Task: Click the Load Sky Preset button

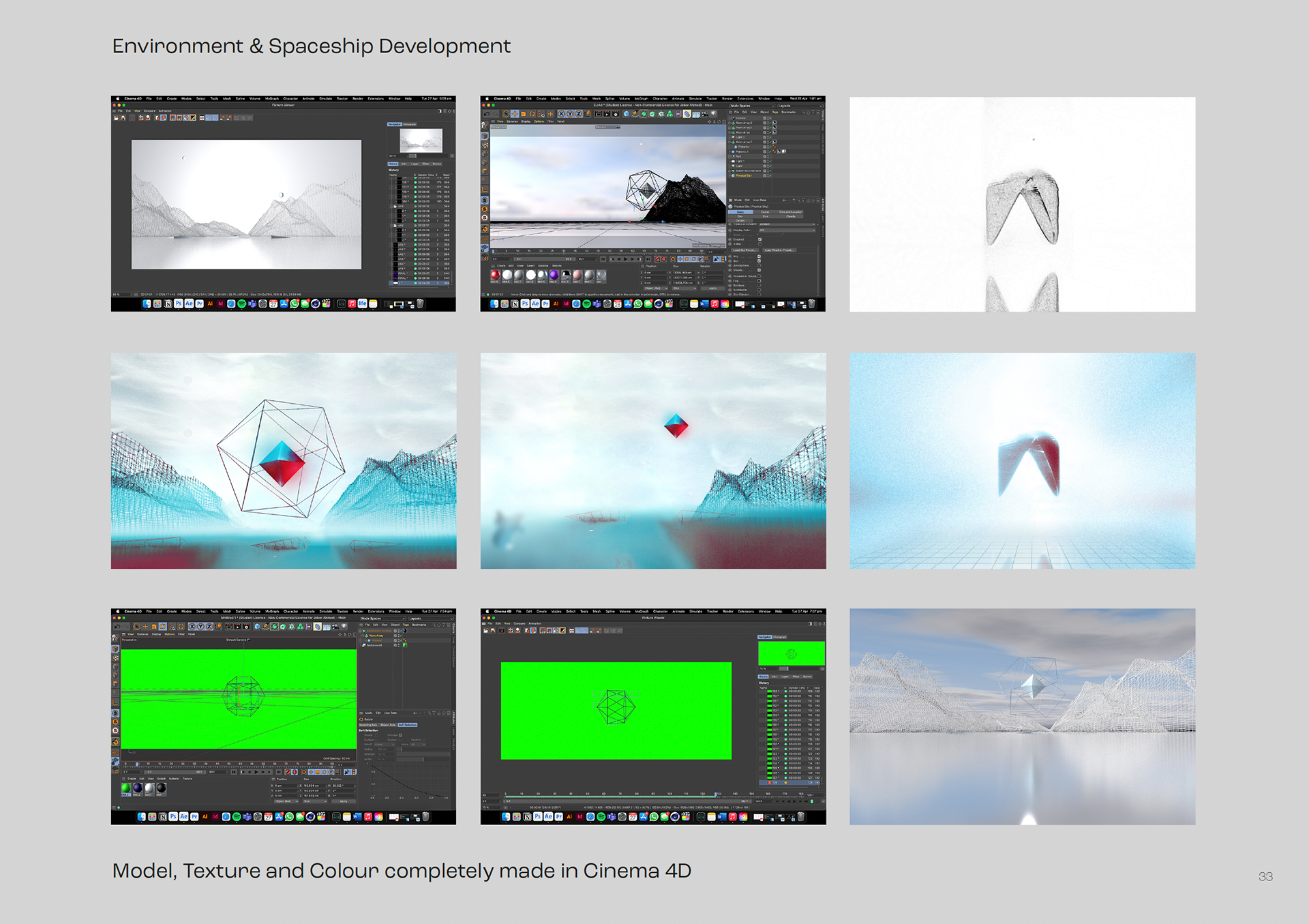Action: click(744, 250)
